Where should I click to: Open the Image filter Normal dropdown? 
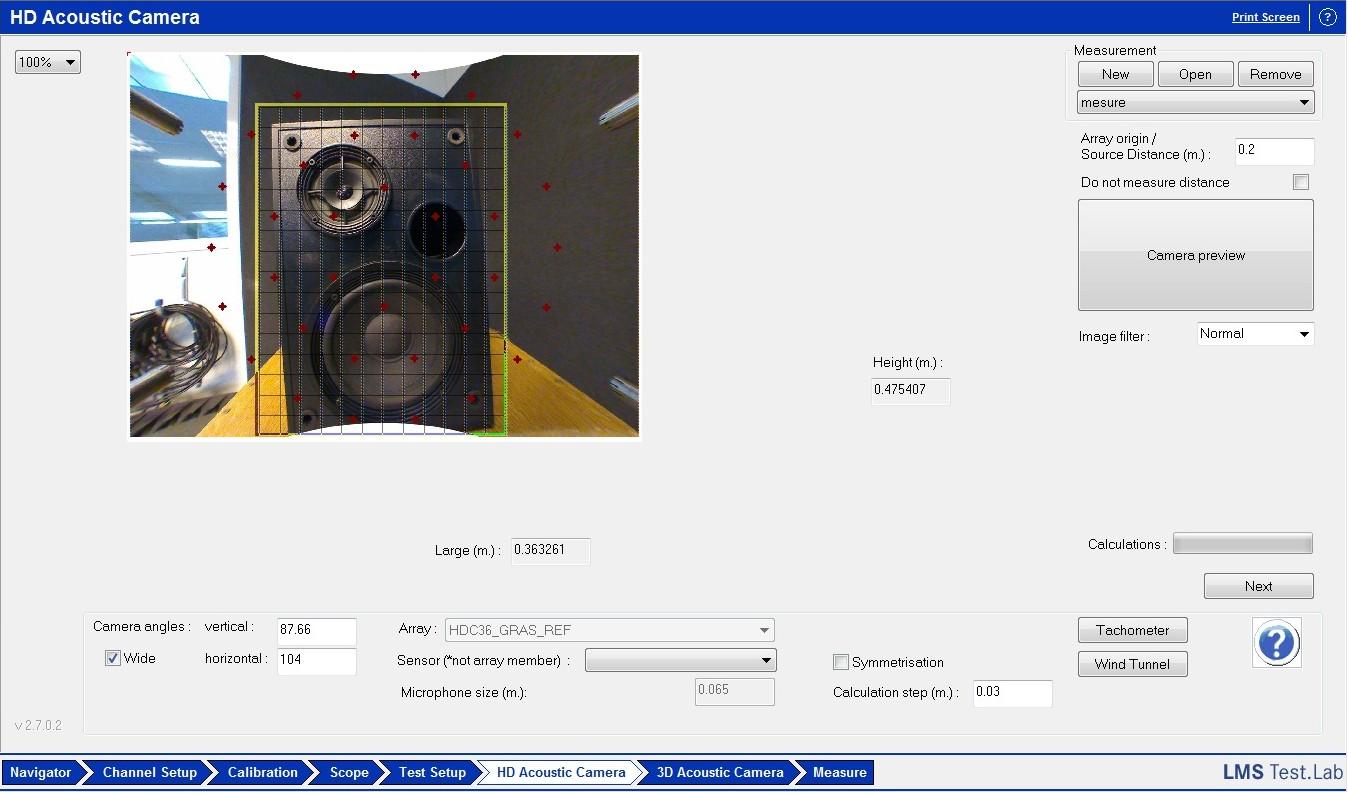coord(1256,334)
